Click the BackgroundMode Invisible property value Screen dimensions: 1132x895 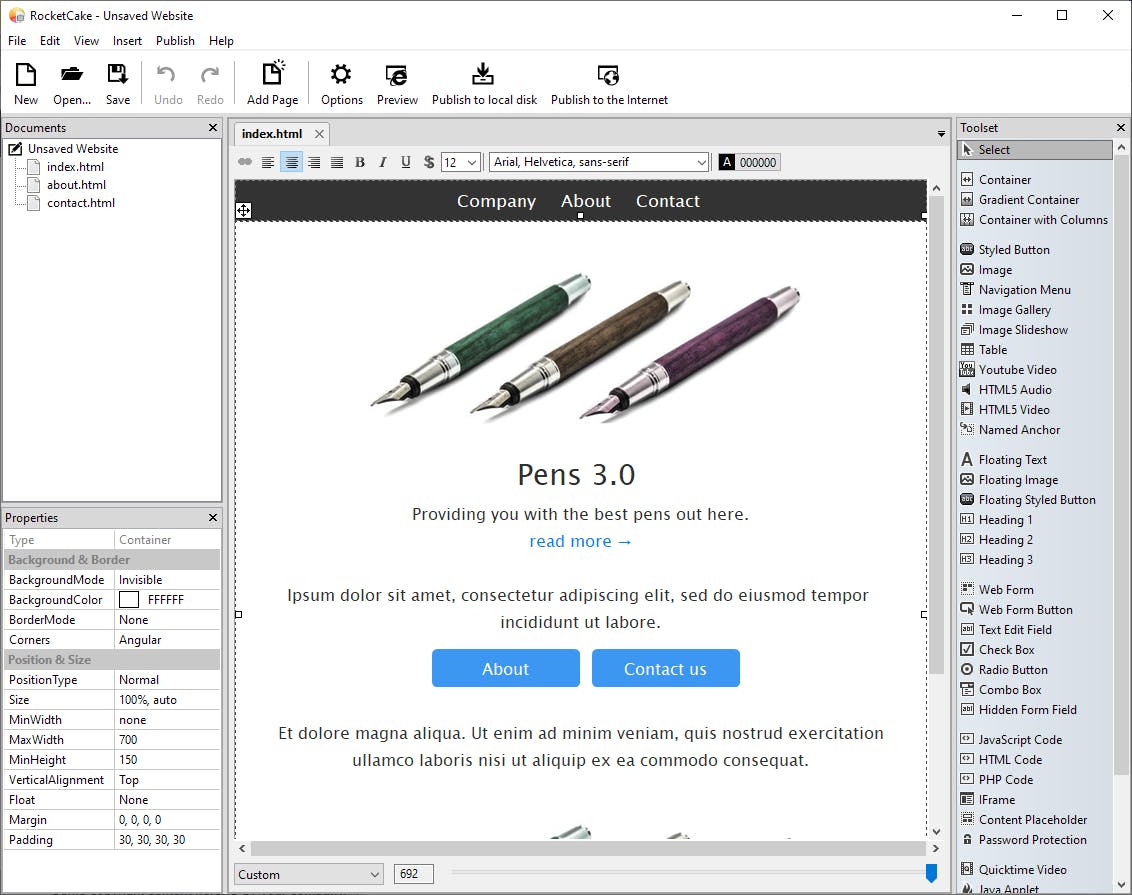point(167,580)
